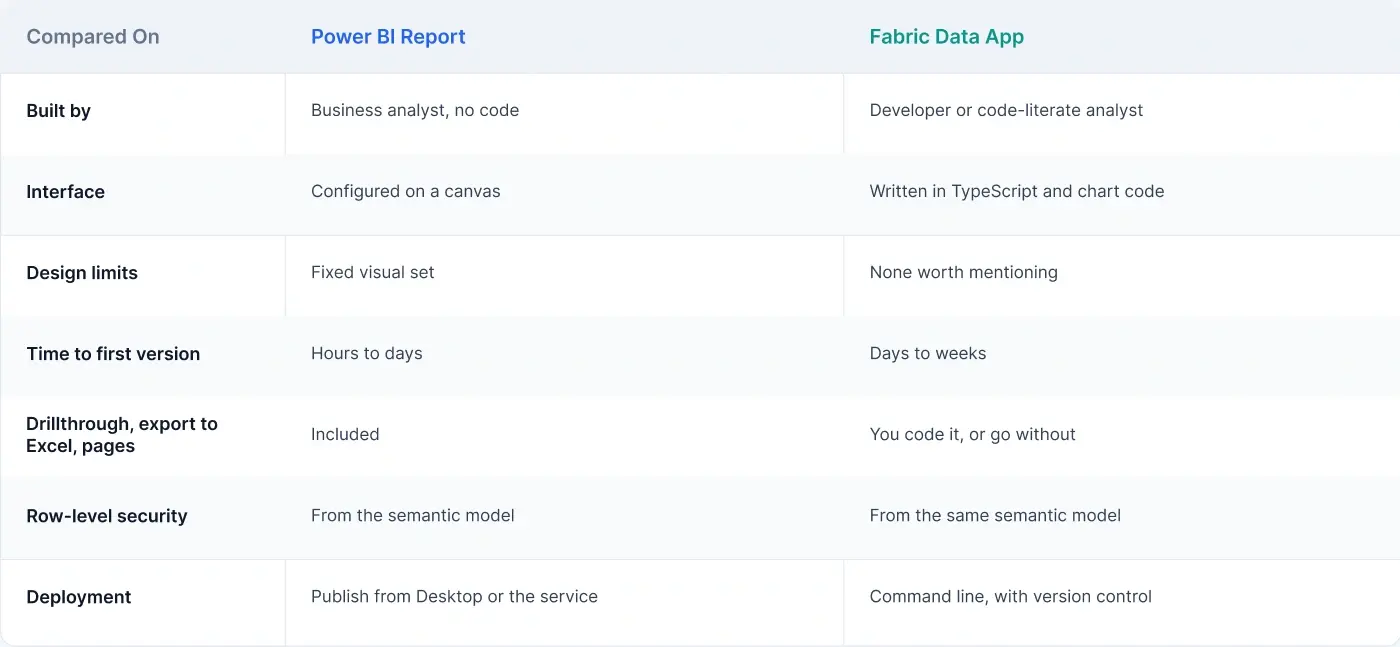
Task: Select the 'Row-level security' row label
Action: [x=107, y=516]
